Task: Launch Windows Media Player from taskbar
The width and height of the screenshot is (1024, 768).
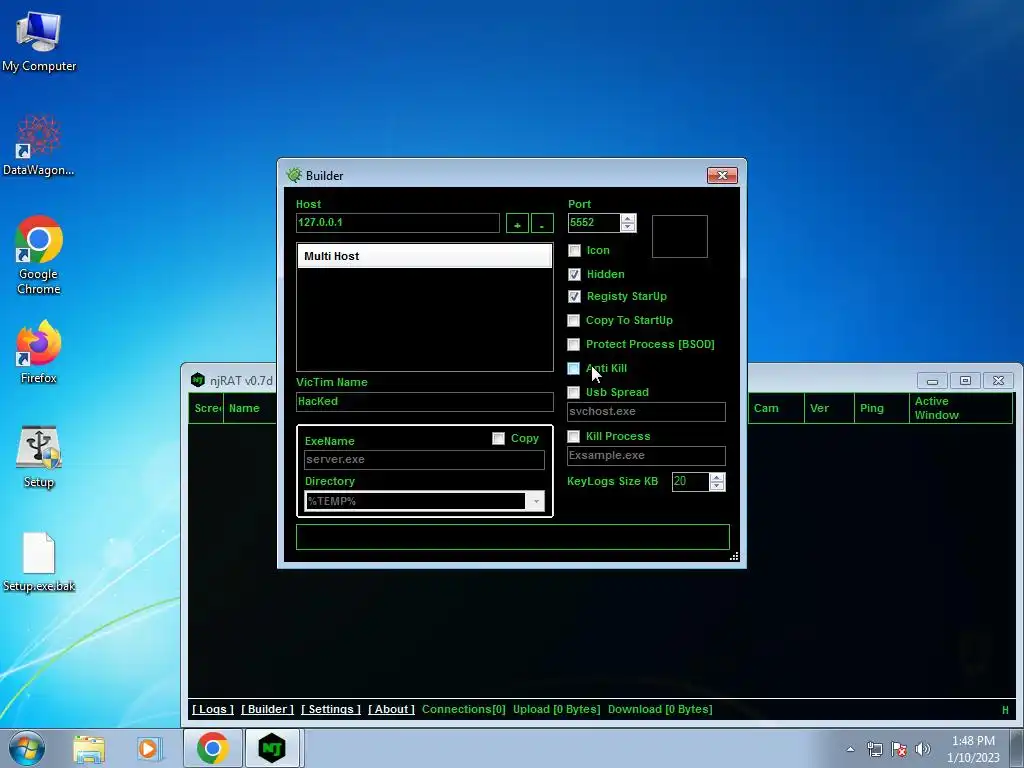Action: click(x=148, y=748)
